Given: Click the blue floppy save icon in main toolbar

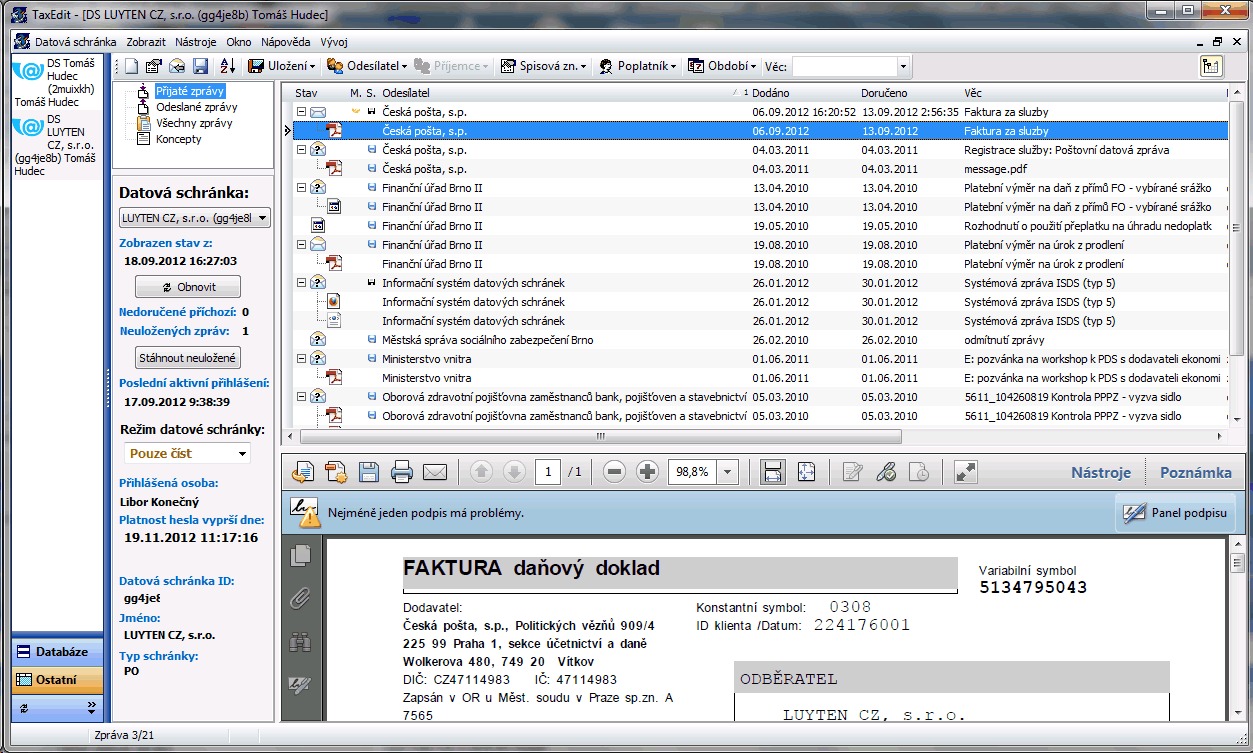Looking at the screenshot, I should click(200, 66).
